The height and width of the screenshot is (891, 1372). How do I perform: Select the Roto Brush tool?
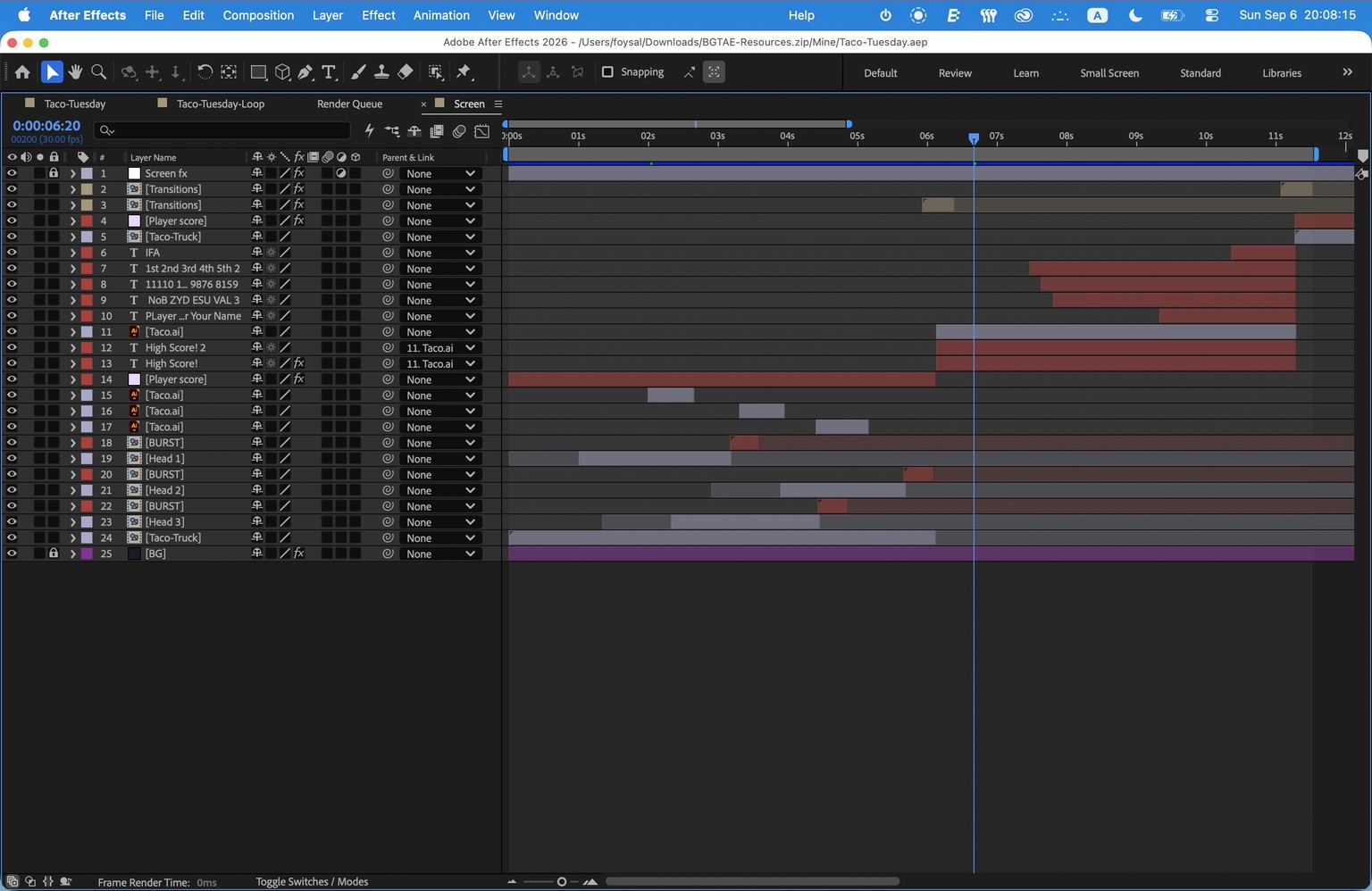436,72
